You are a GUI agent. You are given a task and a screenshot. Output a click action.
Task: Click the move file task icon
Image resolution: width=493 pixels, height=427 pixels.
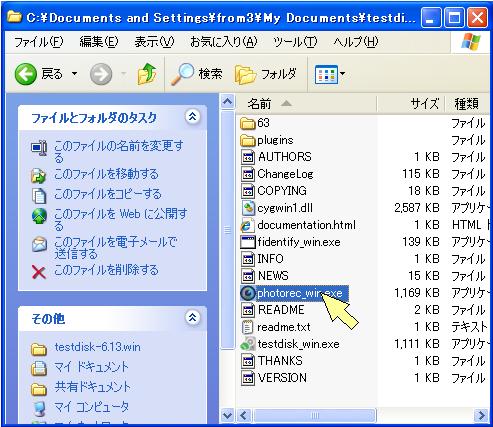click(39, 176)
